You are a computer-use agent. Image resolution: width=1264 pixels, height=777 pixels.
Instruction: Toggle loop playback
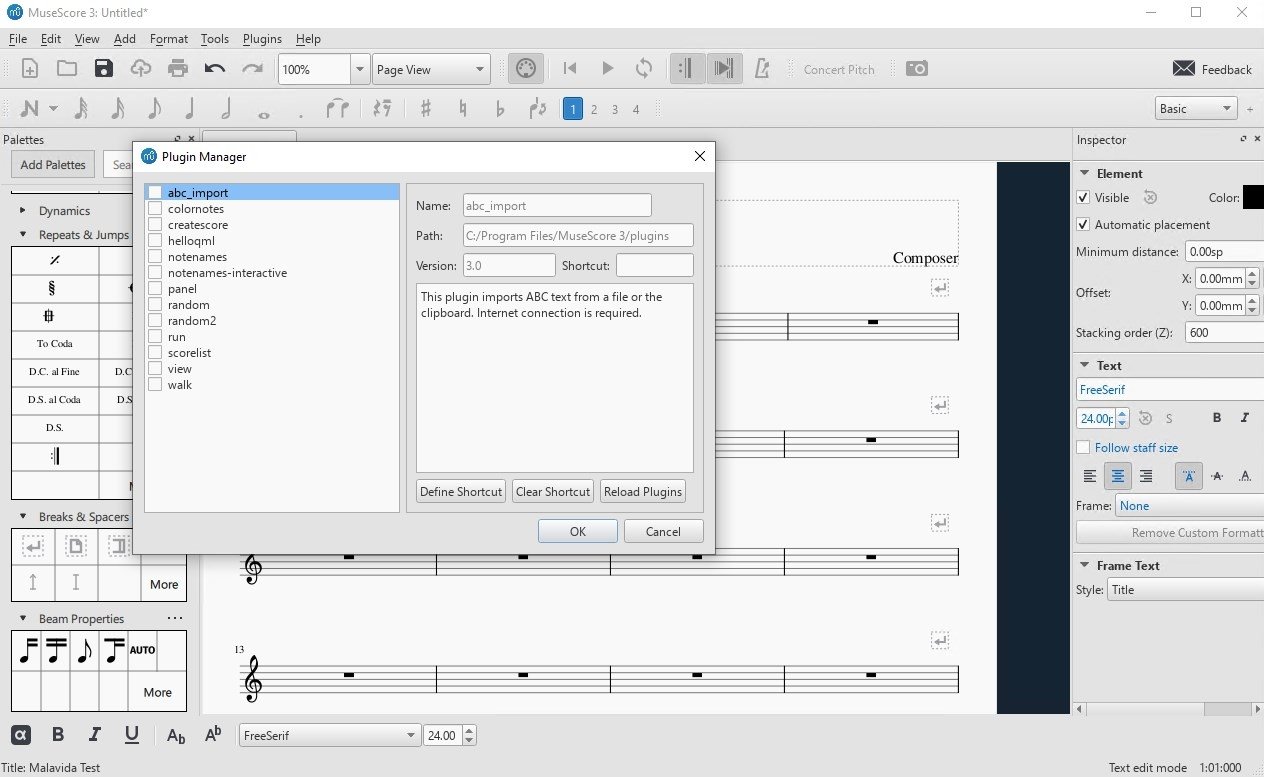point(644,69)
